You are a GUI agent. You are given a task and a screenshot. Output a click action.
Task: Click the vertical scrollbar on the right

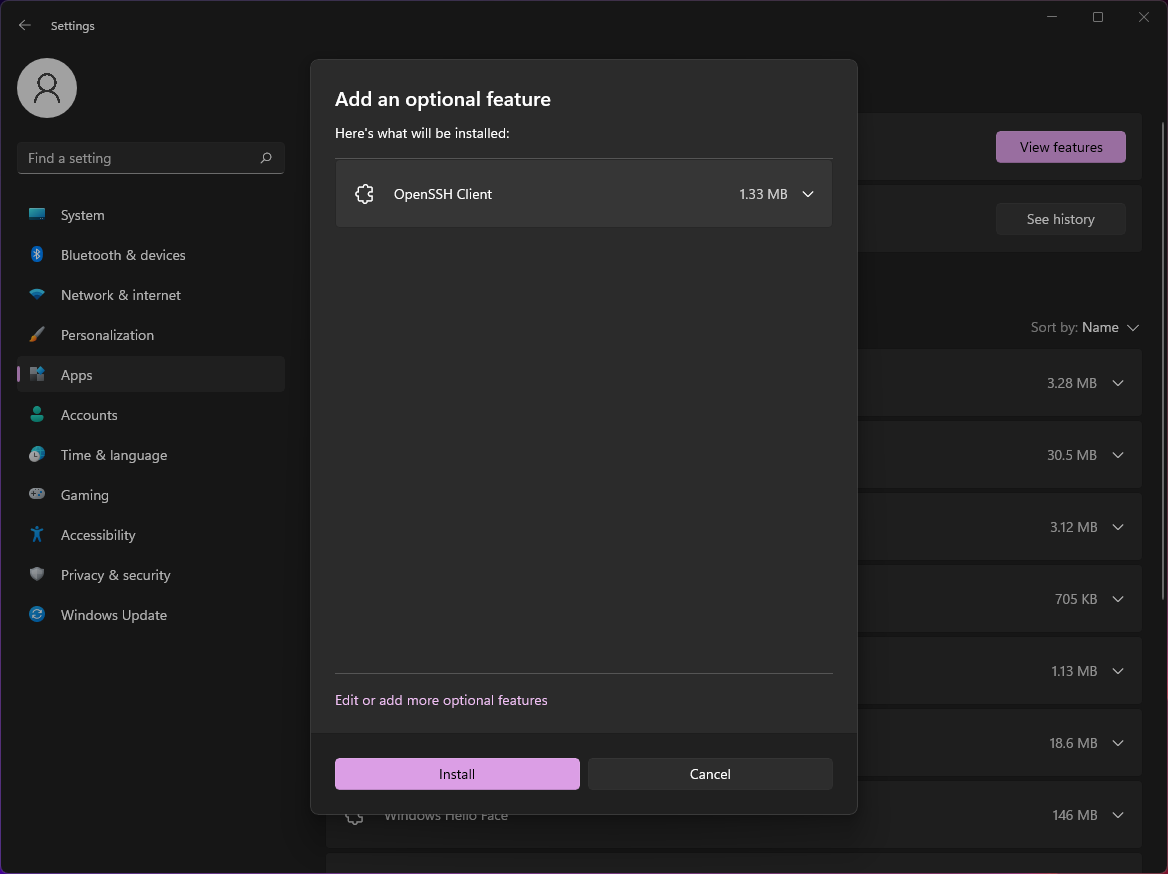point(1163,361)
